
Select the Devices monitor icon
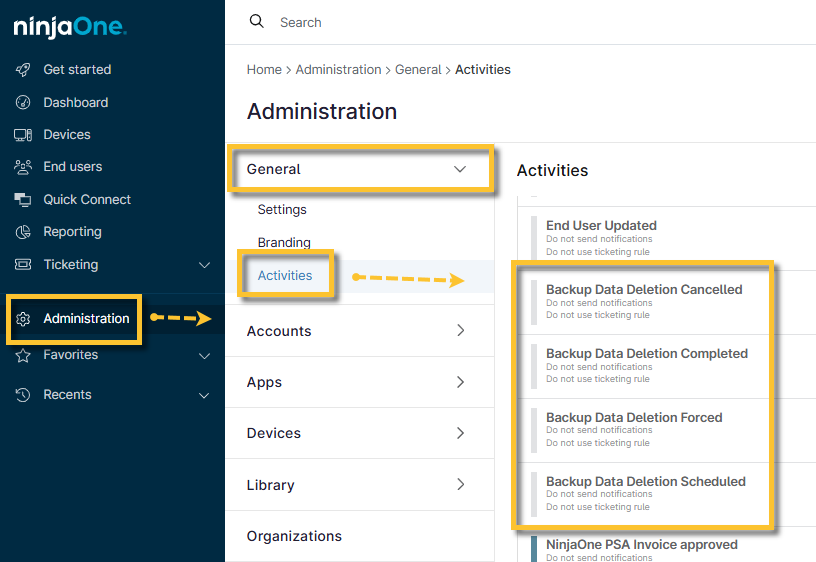click(x=23, y=135)
